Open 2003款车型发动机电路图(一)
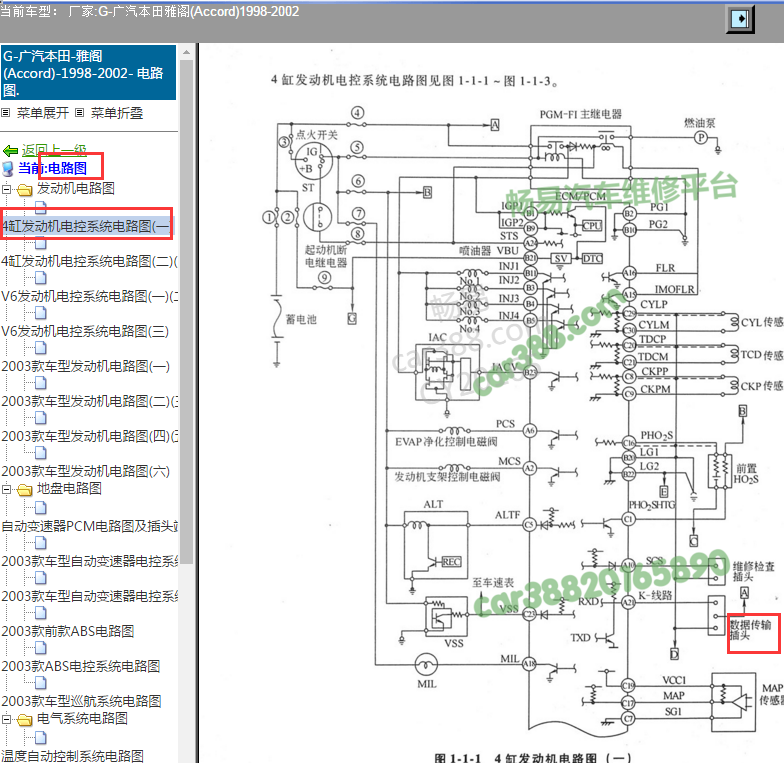The height and width of the screenshot is (763, 784). [86, 366]
